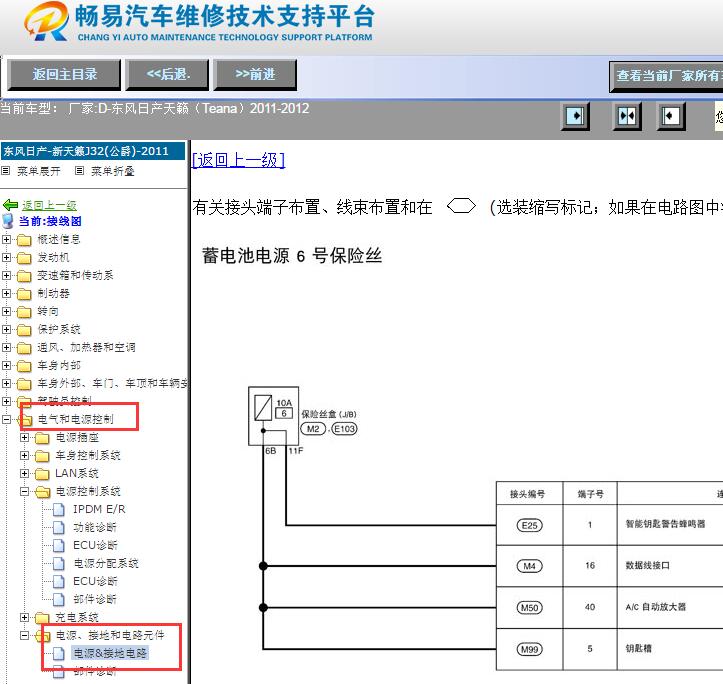Click the M50 connector in table
Screen dimensions: 723x684
[529, 607]
